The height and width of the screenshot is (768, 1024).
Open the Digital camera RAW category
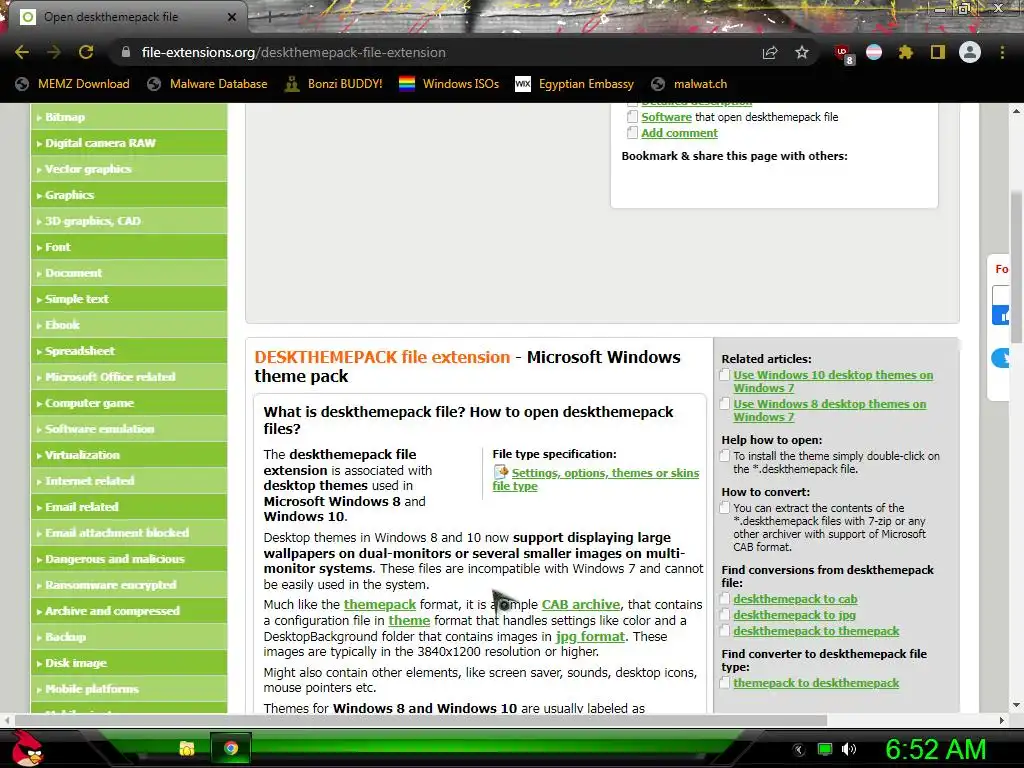(129, 143)
